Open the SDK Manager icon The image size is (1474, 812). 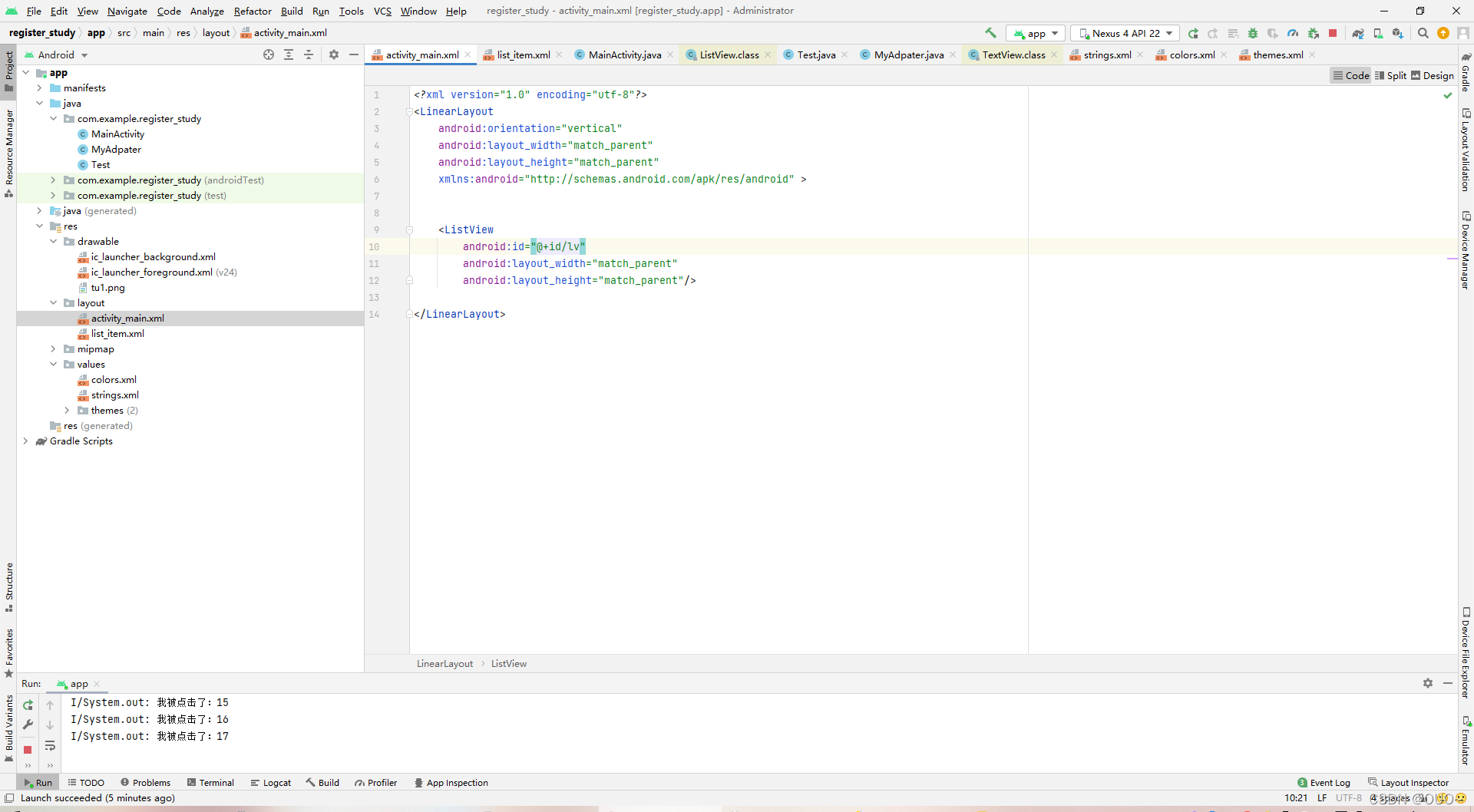[x=1398, y=33]
